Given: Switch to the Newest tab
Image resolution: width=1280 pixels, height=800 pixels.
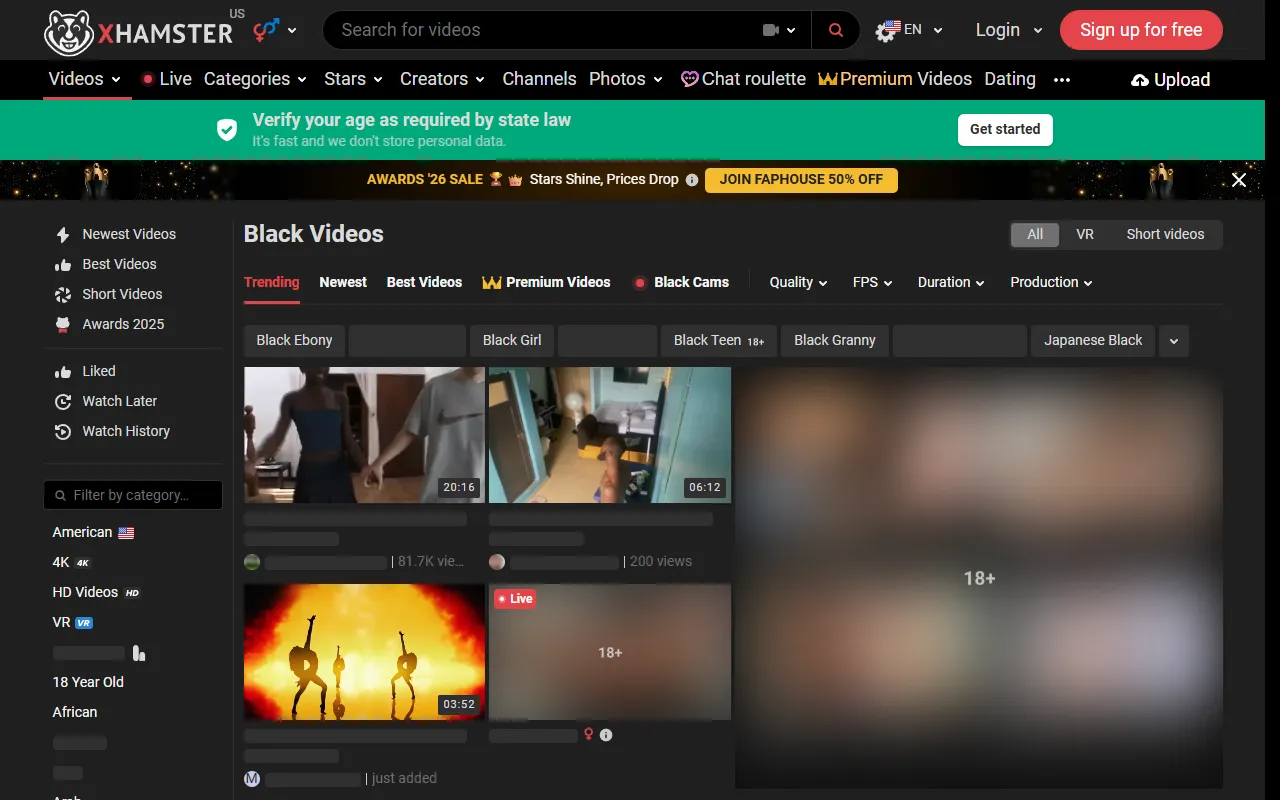Looking at the screenshot, I should pos(343,282).
